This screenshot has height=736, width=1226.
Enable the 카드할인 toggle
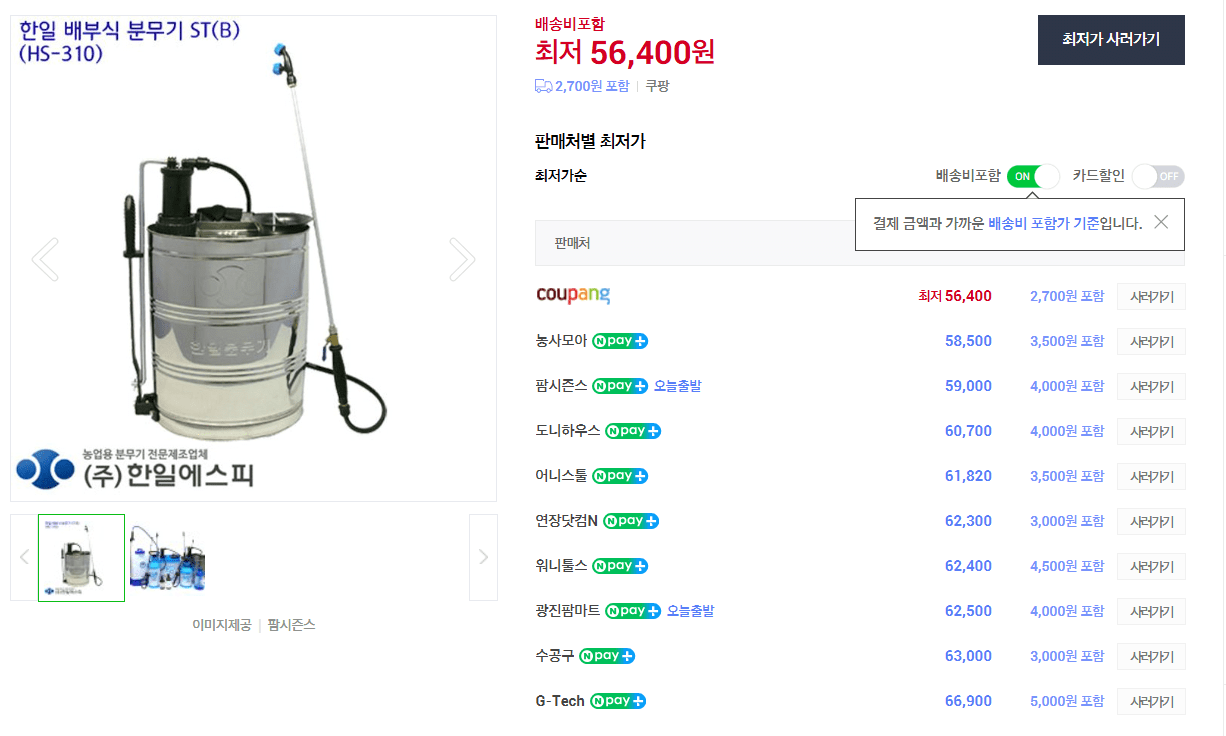click(x=1158, y=176)
